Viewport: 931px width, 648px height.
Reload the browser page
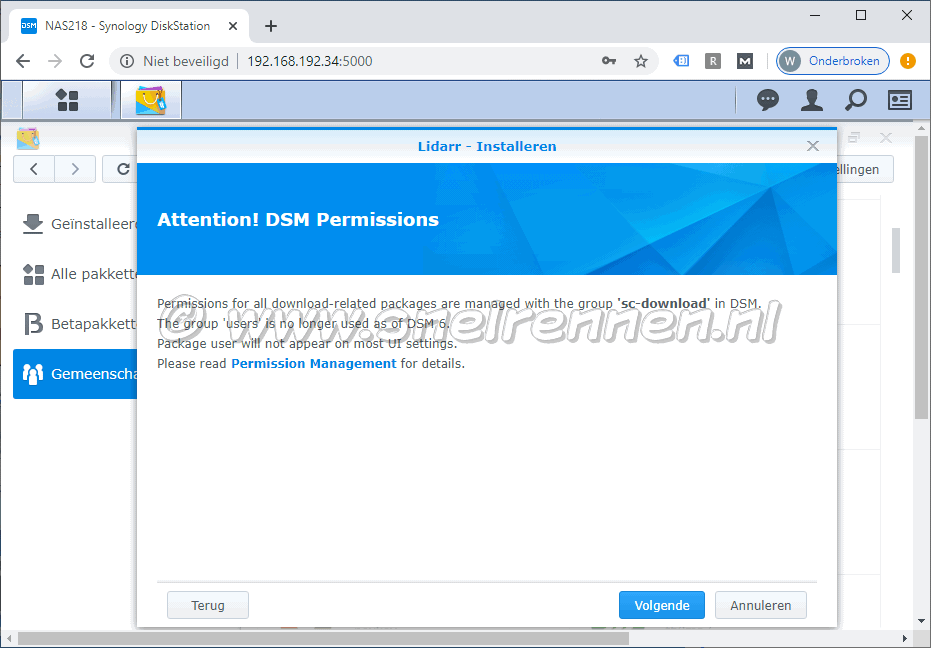click(x=87, y=61)
